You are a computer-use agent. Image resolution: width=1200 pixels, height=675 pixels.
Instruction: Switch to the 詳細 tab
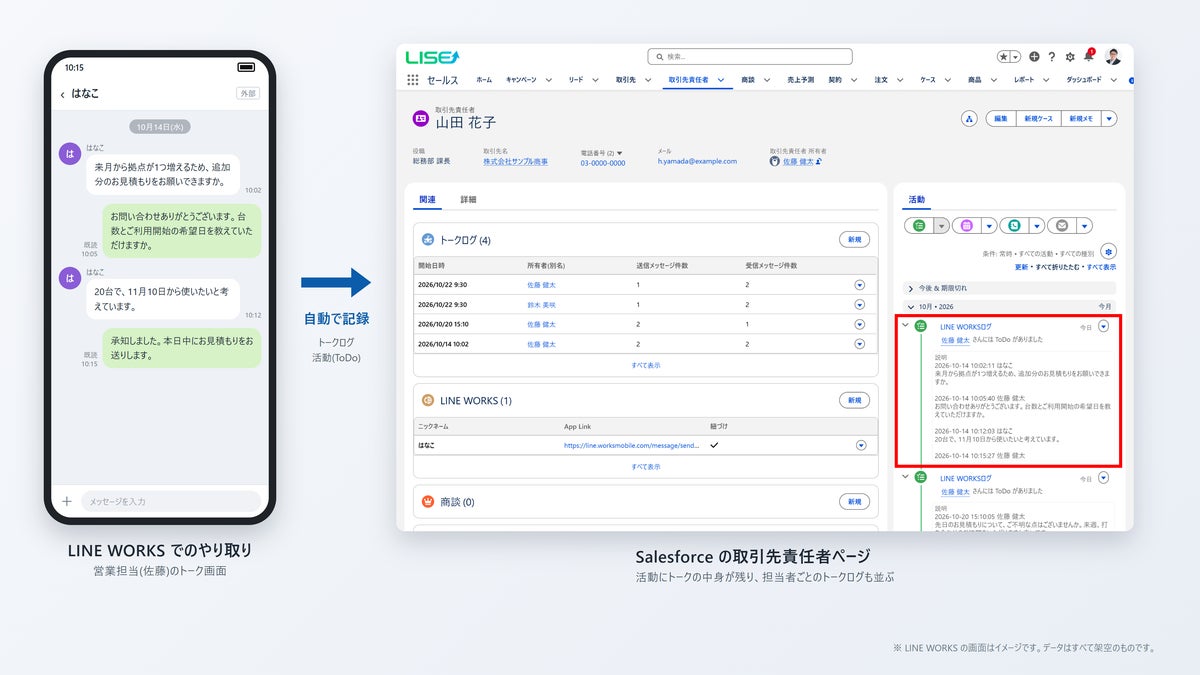click(468, 199)
